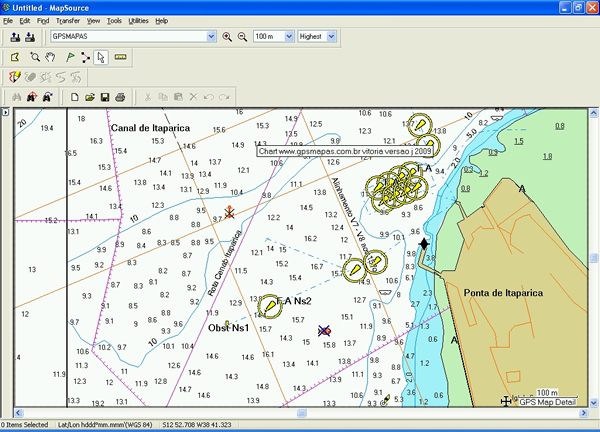Toggle the Selection arrow tool
The image size is (600, 432).
pos(101,57)
